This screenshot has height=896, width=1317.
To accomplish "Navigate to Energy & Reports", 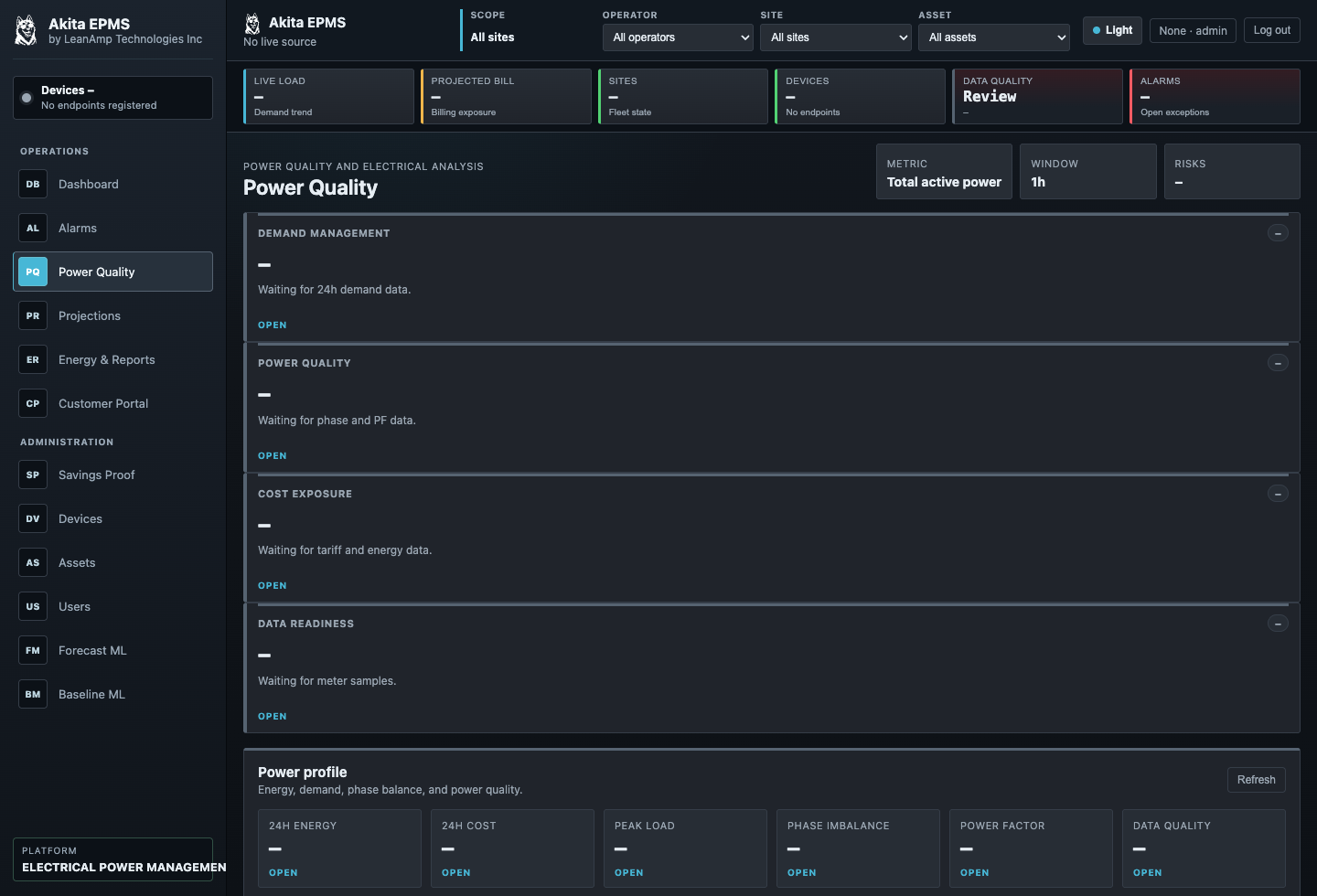I will click(112, 359).
